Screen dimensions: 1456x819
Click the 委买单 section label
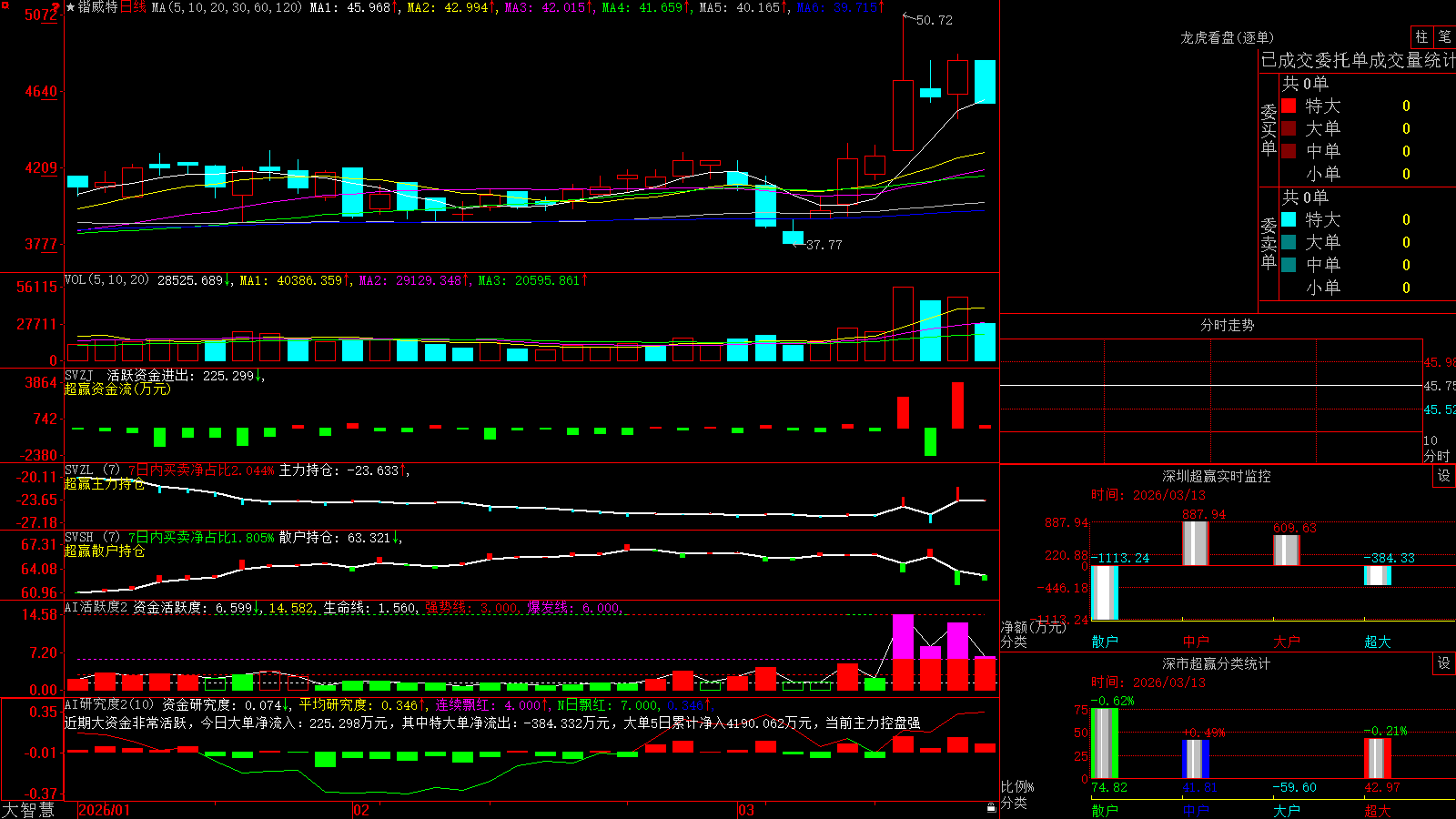[x=1269, y=129]
